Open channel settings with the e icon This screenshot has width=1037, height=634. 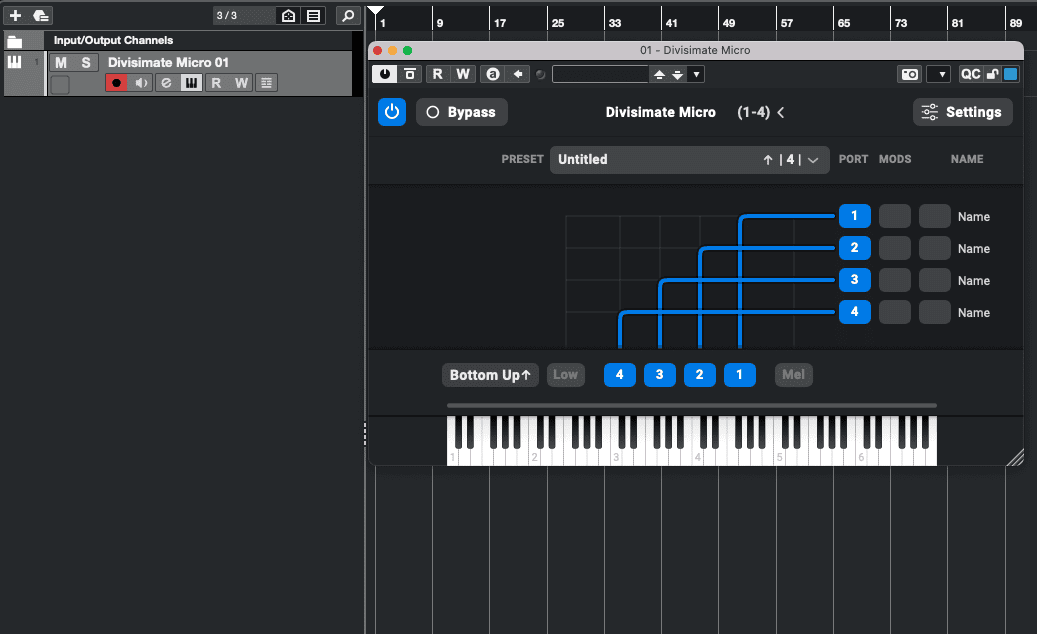(166, 83)
